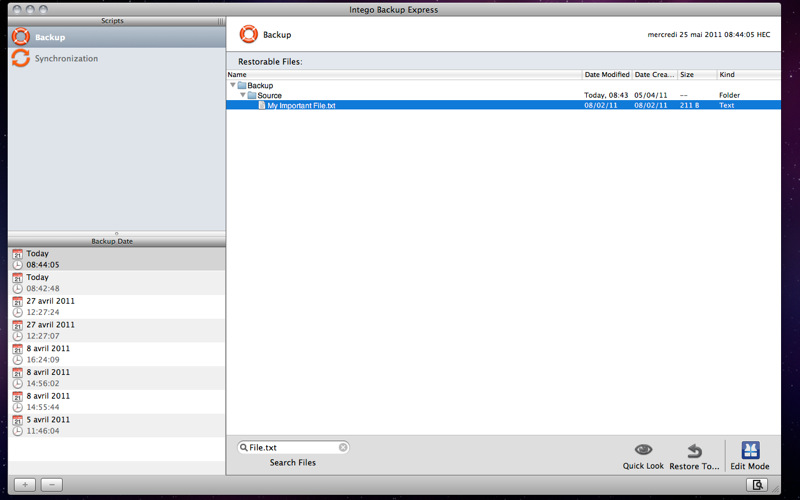The height and width of the screenshot is (500, 800).
Task: Click the Backup folder icon in tree
Action: click(242, 85)
